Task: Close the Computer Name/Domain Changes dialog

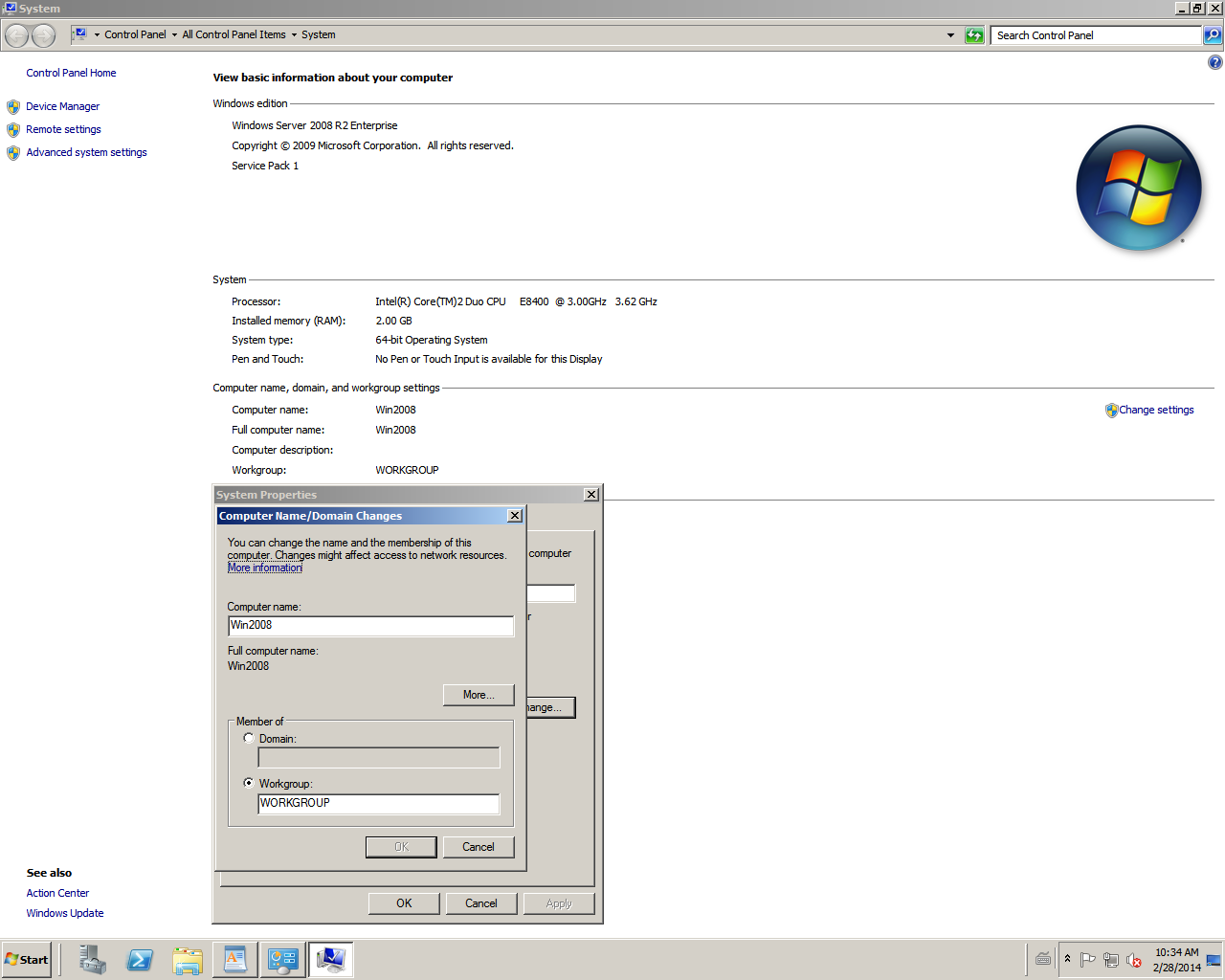Action: click(x=515, y=516)
